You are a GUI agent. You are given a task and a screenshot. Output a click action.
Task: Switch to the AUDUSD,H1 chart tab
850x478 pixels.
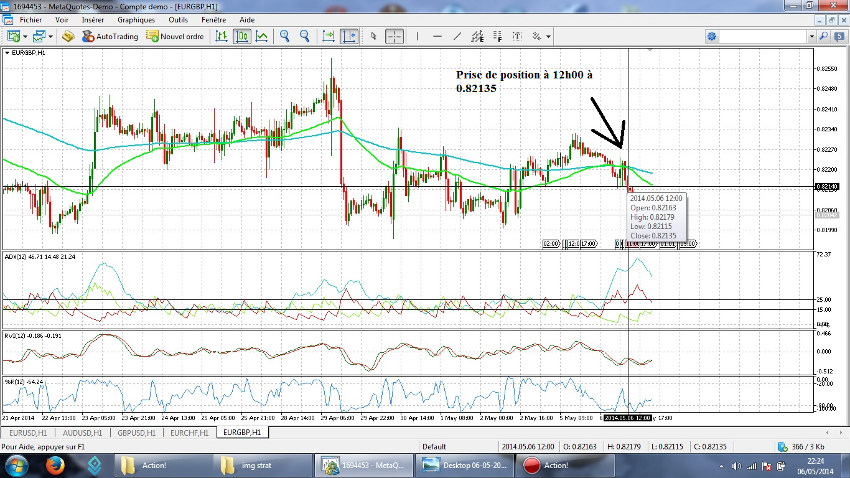(82, 432)
